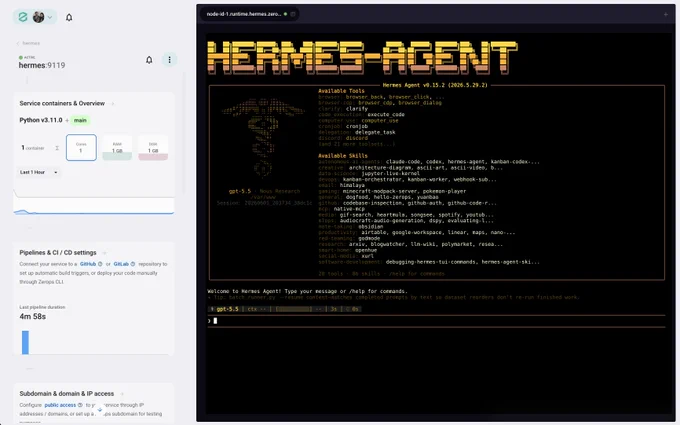Click the hermes:9119 service title
Screen dimensions: 680x425
(x=42, y=65)
